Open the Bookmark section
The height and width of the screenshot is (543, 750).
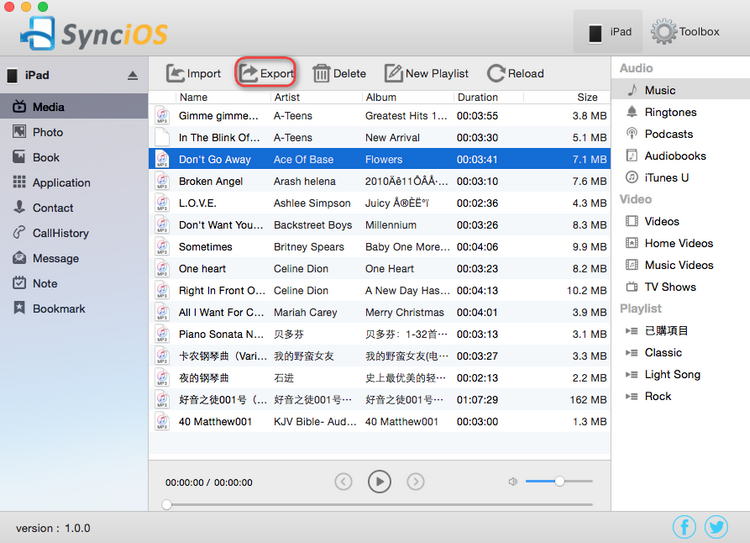pyautogui.click(x=74, y=309)
